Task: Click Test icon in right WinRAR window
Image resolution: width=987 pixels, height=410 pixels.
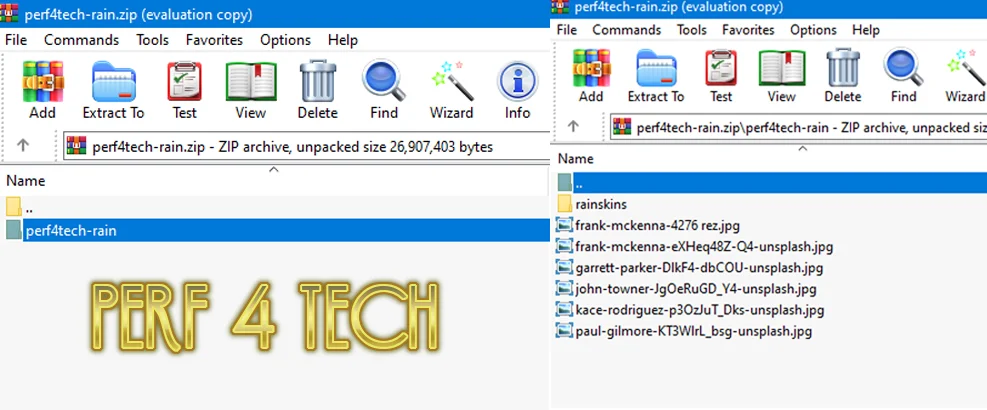Action: click(x=721, y=68)
